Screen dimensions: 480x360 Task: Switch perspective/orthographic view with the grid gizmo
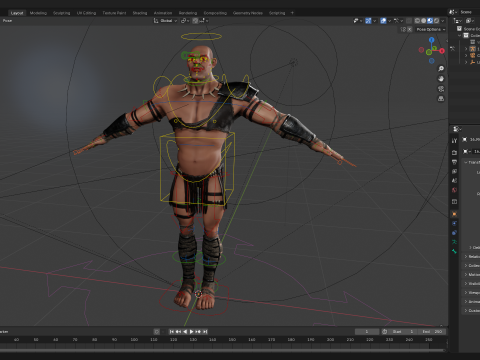pos(441,99)
